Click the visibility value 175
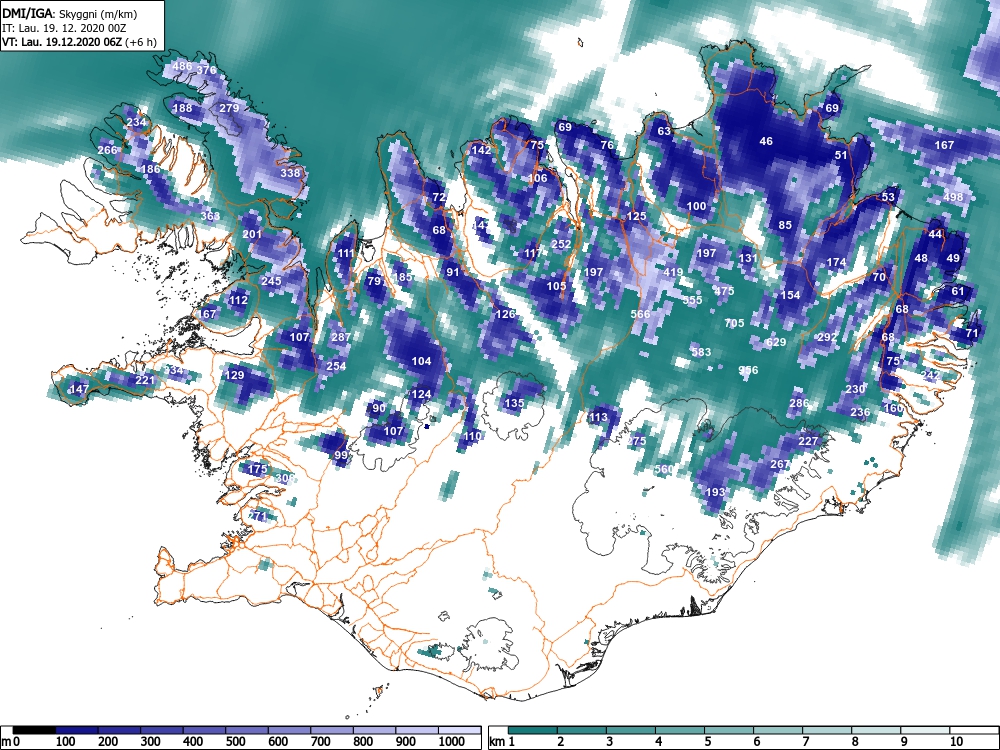Image resolution: width=1000 pixels, height=750 pixels. point(258,469)
